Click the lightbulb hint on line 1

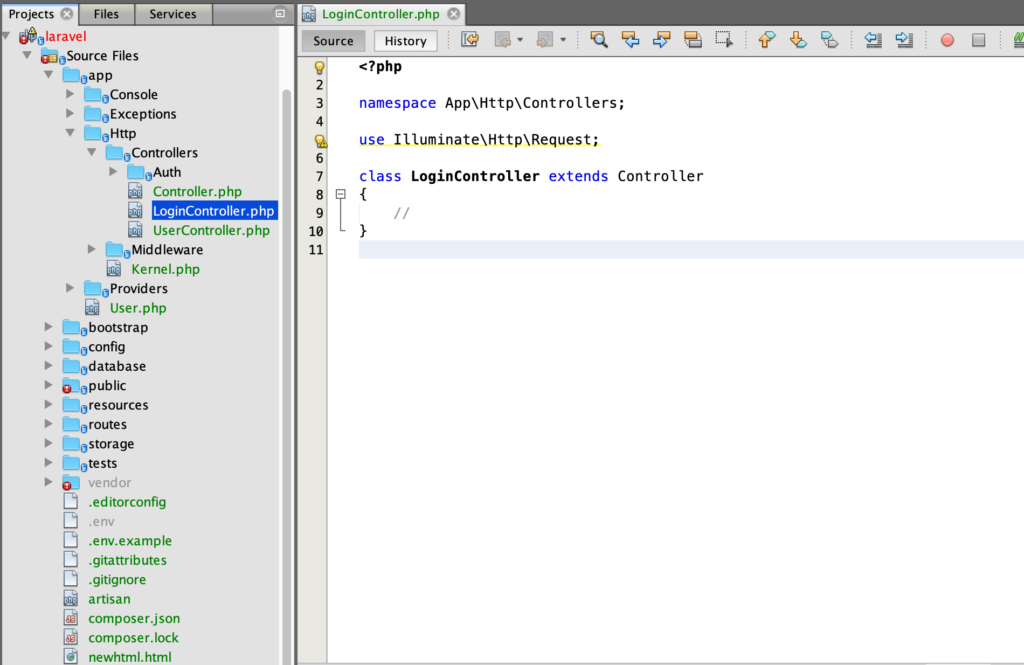click(x=319, y=66)
